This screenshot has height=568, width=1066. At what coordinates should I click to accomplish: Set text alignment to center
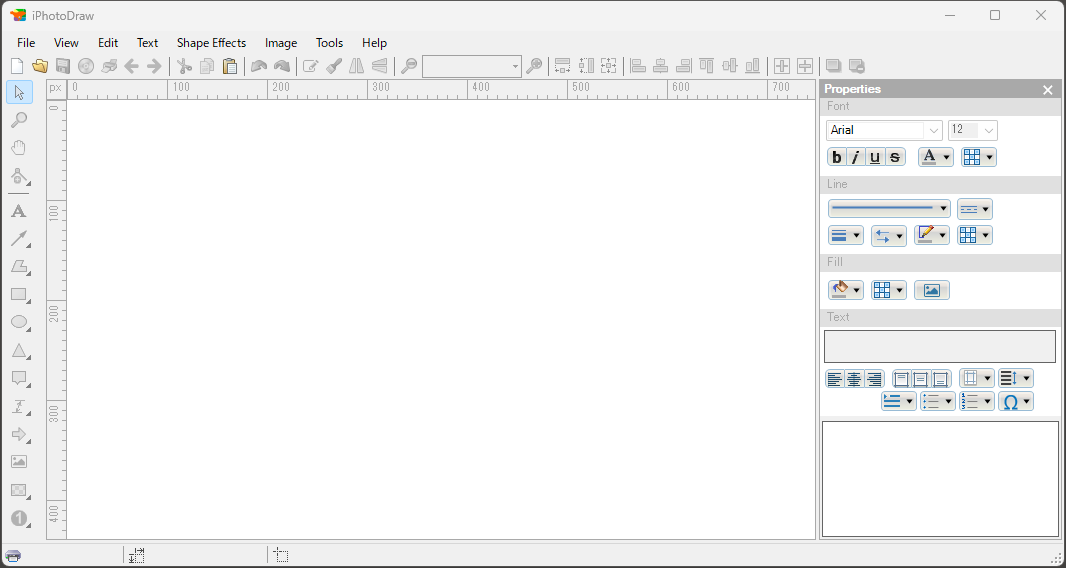(x=855, y=379)
